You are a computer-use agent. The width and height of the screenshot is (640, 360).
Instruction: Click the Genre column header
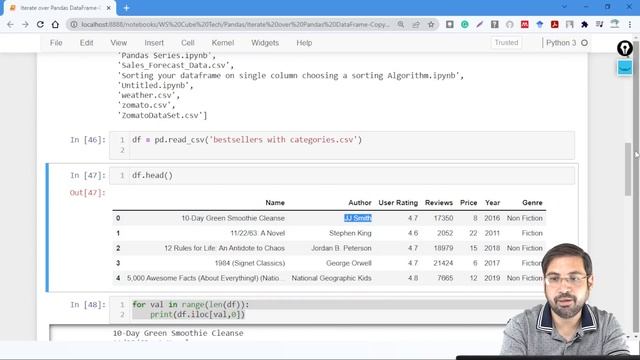pos(532,203)
